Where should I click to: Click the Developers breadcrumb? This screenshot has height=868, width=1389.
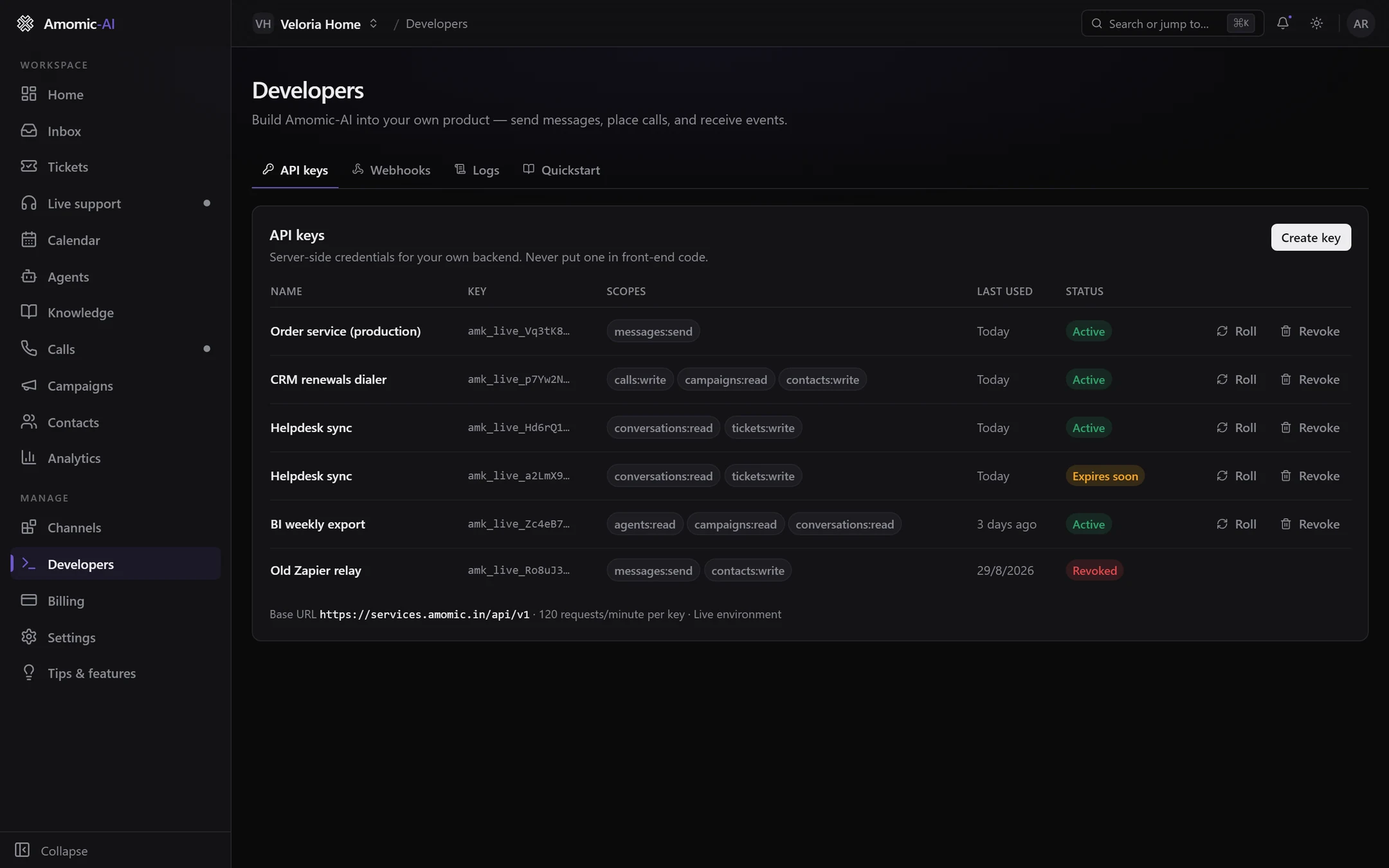437,24
